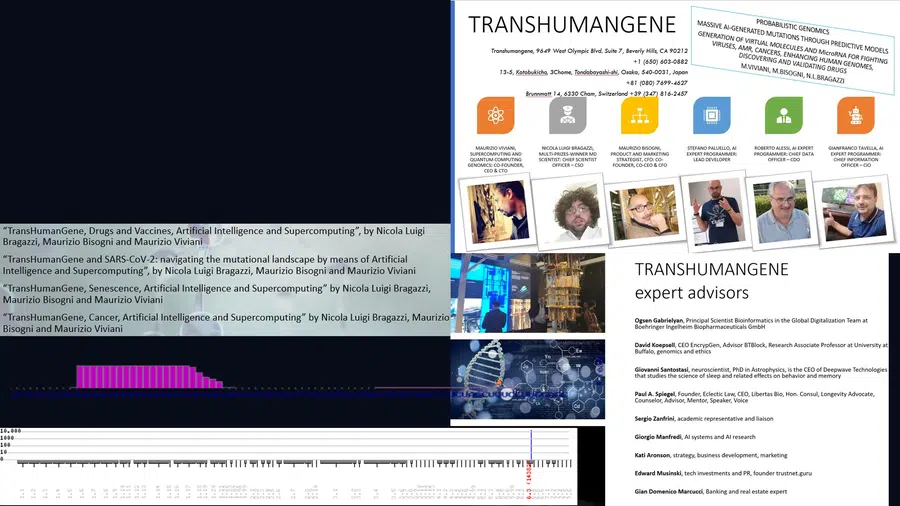
Task: Select advisor Edward Musinski's entry
Action: 723,474
